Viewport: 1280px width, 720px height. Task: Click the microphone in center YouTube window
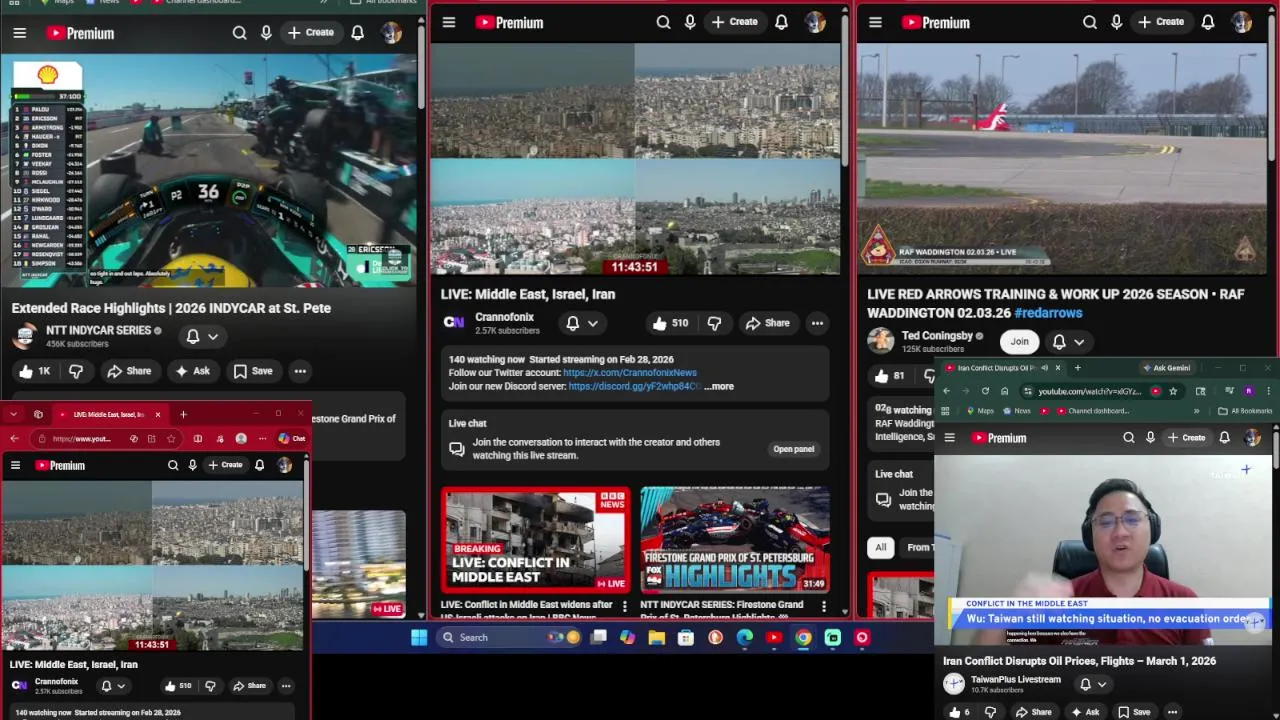pos(690,22)
